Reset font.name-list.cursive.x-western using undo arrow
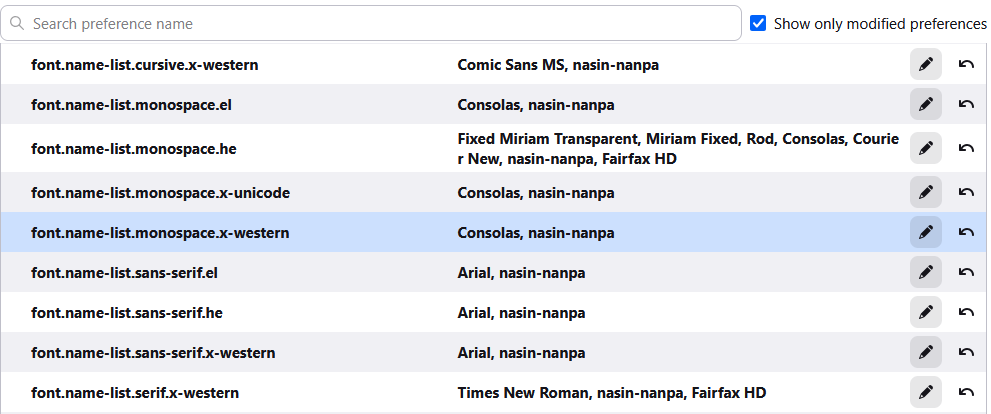The height and width of the screenshot is (414, 991). tap(966, 65)
